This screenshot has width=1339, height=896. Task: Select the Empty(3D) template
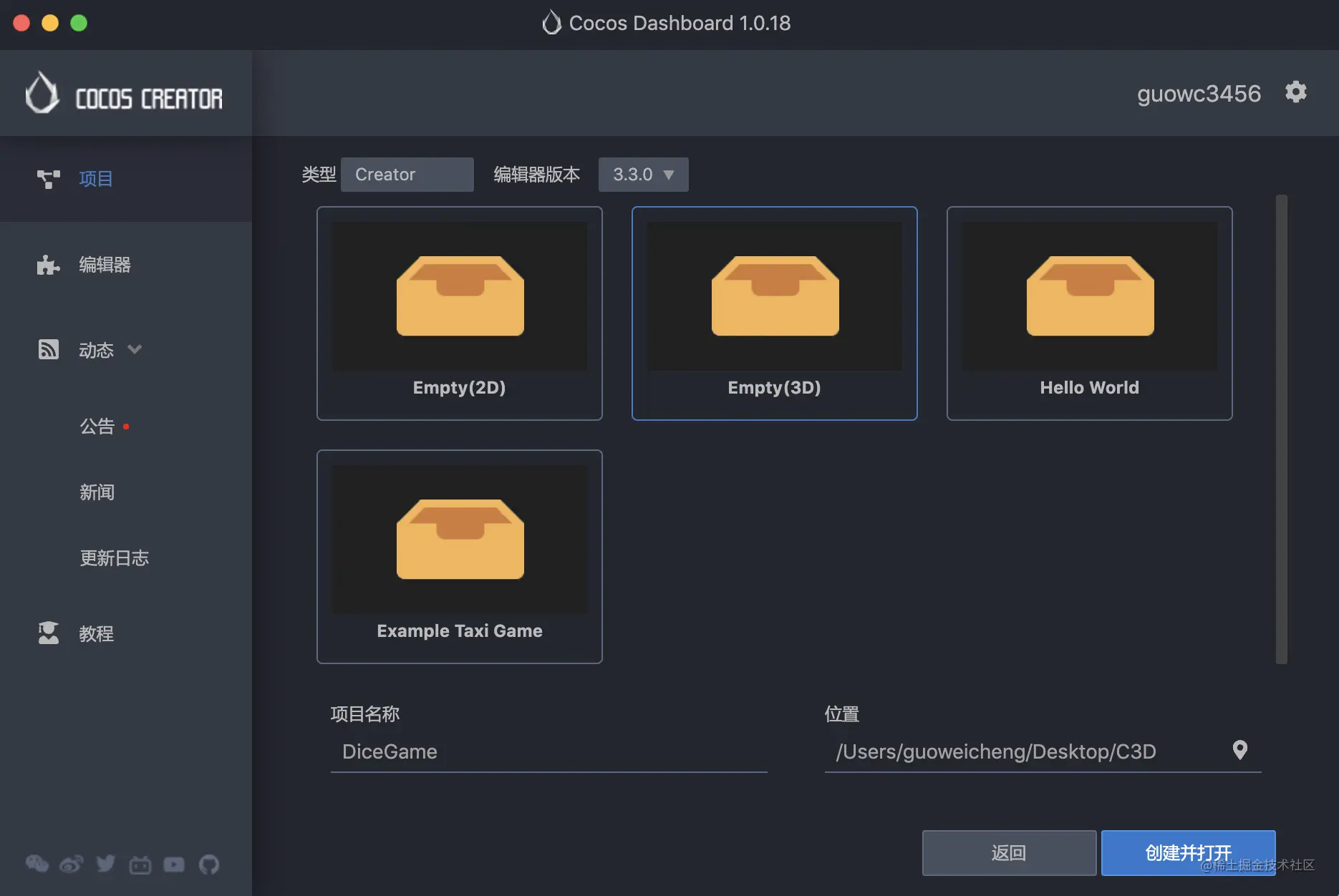775,313
